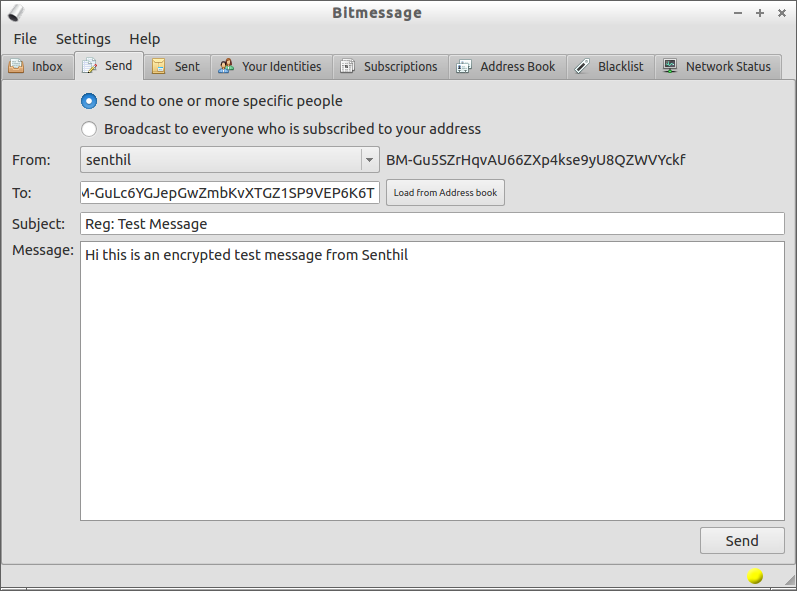Click into the Subject field
The height and width of the screenshot is (591, 797).
pos(432,224)
